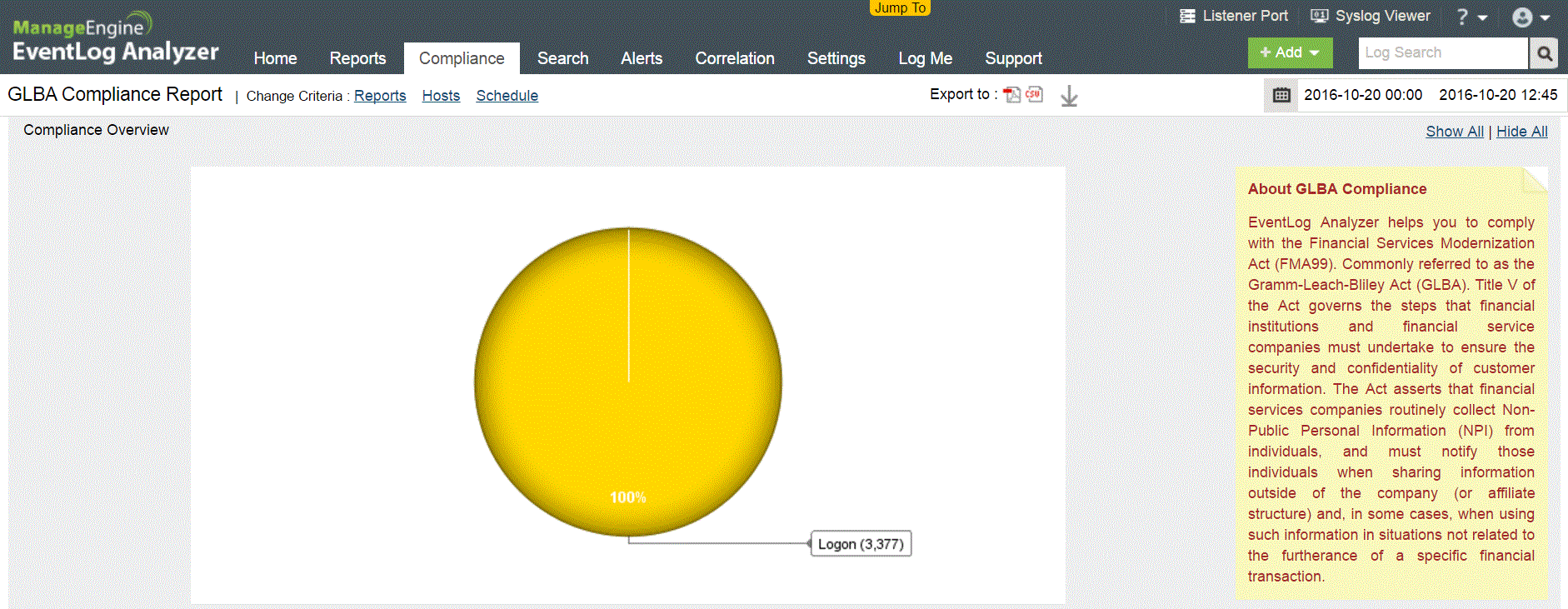This screenshot has width=1568, height=609.
Task: Open the Support tab
Action: click(1014, 58)
